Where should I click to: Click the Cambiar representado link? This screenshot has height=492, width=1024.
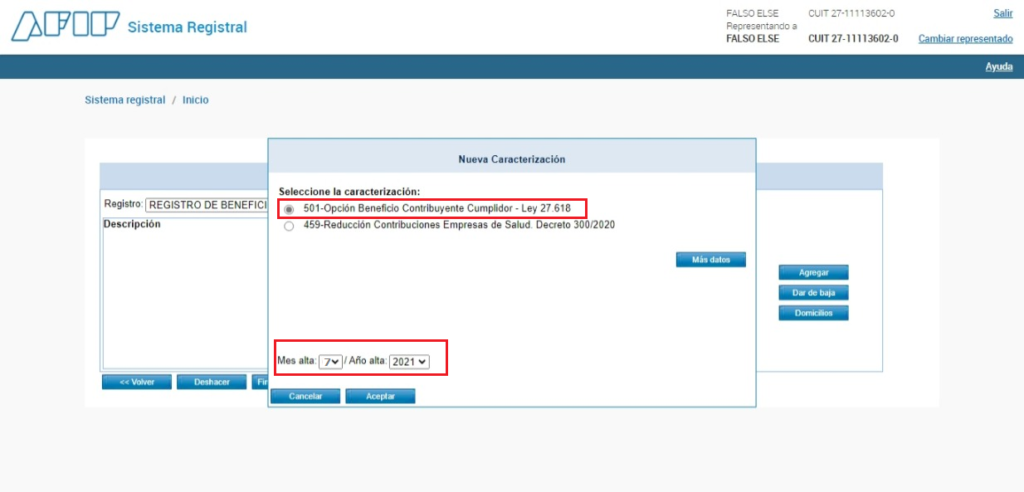(x=965, y=39)
